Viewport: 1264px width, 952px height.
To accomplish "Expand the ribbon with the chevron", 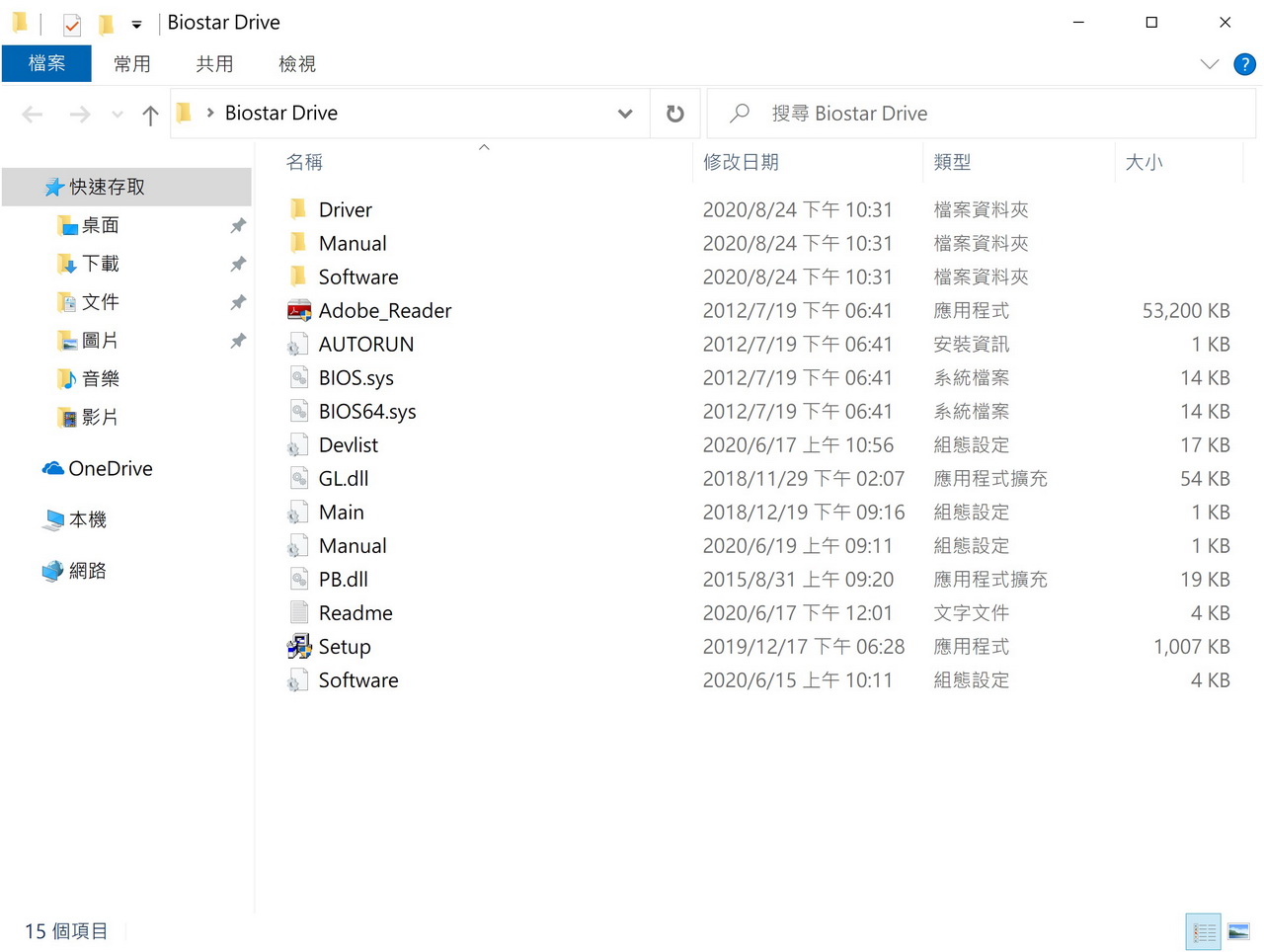I will coord(1209,64).
